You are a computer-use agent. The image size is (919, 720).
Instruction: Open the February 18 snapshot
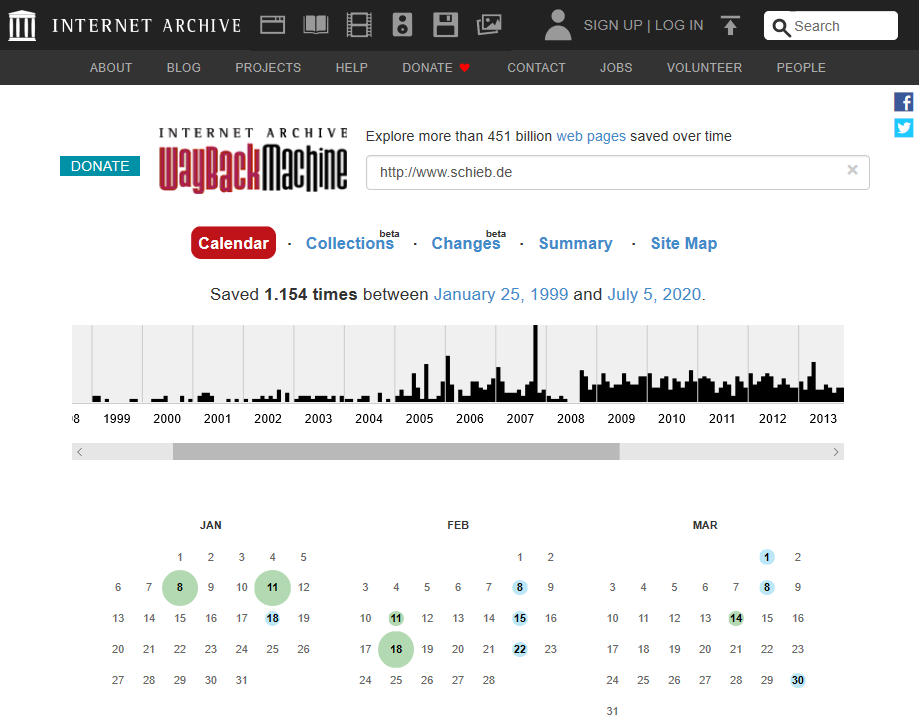pyautogui.click(x=396, y=649)
